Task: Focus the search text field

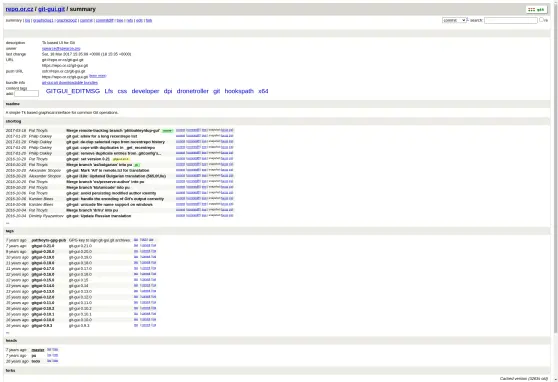Action: pyautogui.click(x=511, y=20)
